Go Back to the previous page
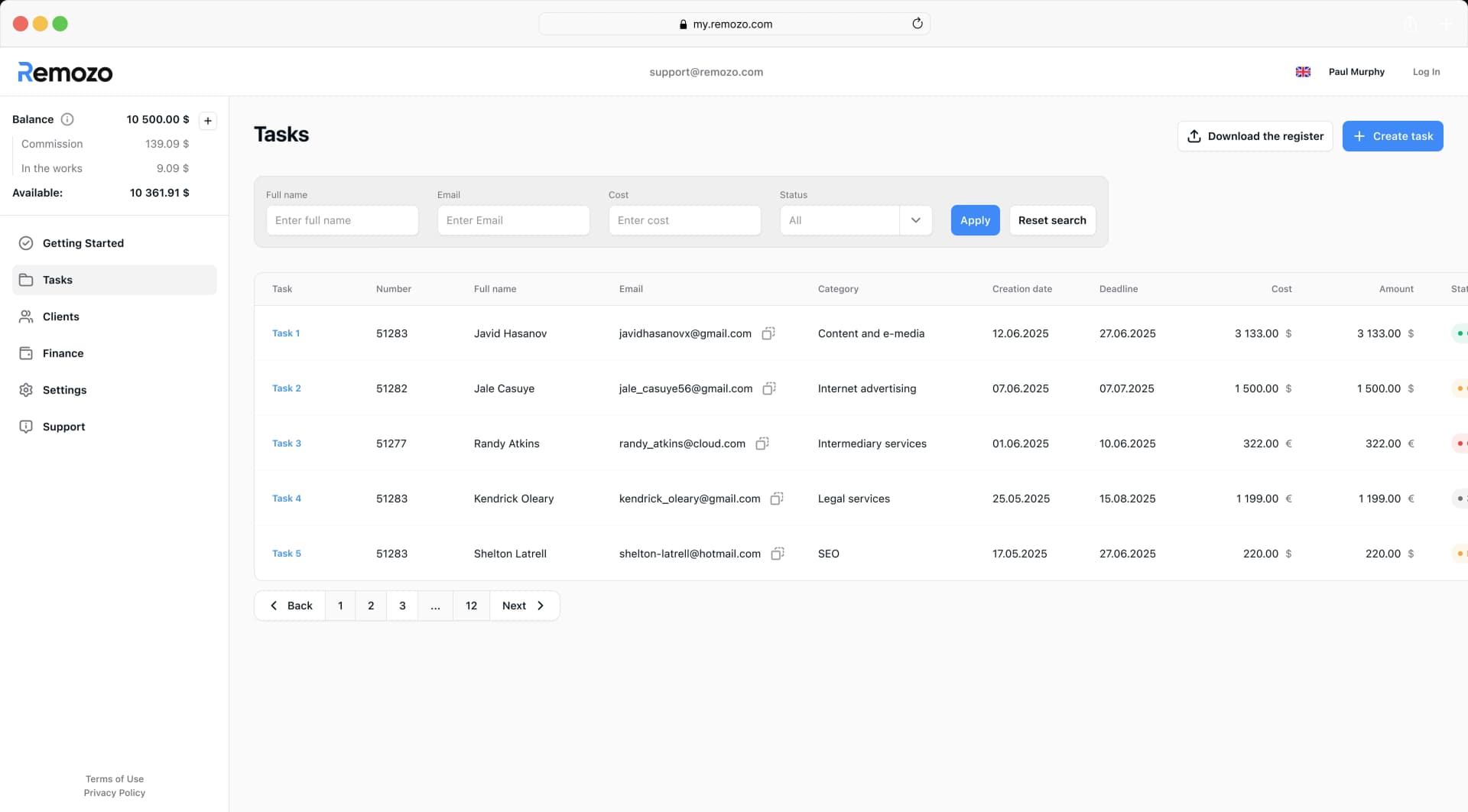 291,606
